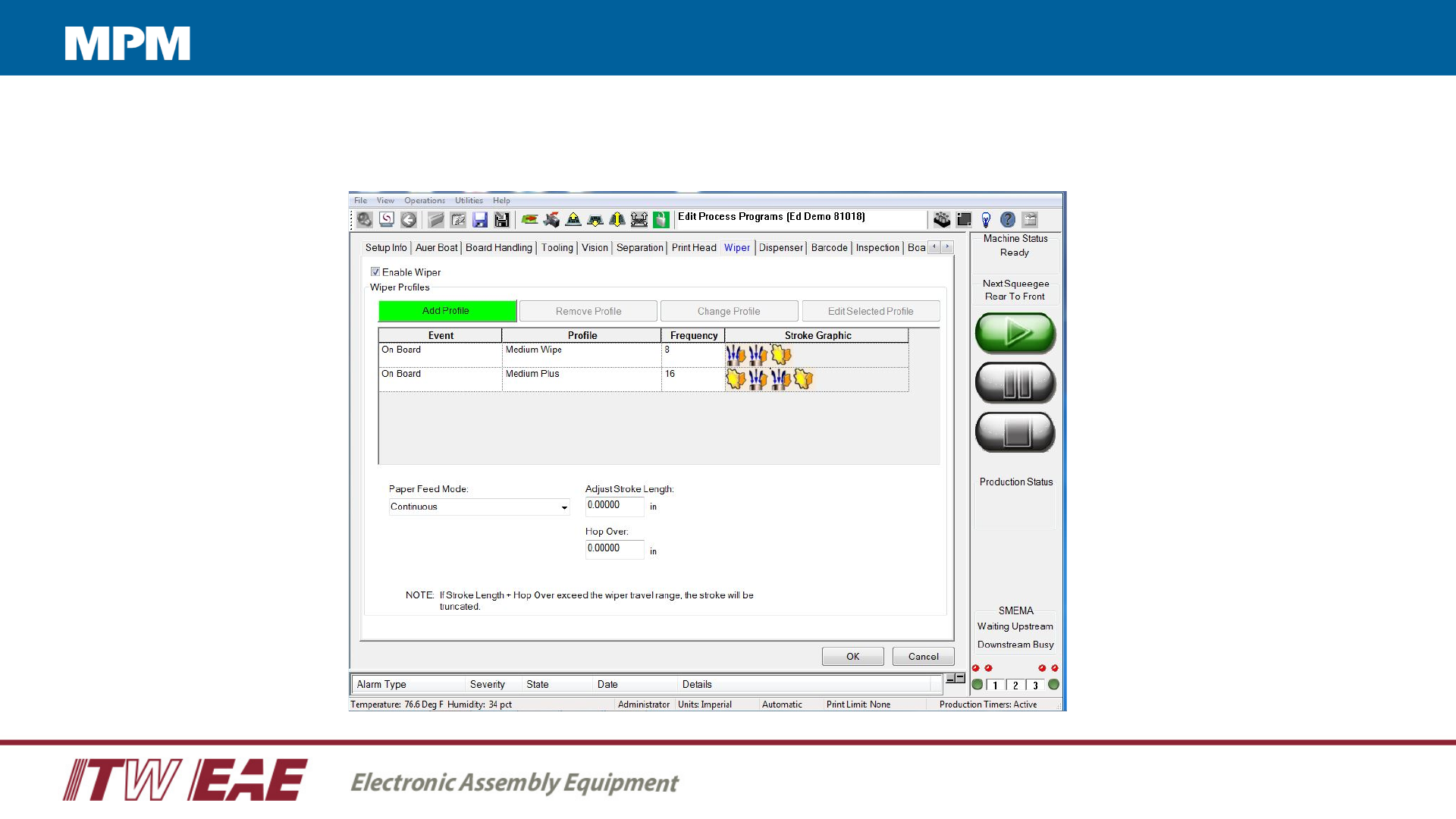1456x819 pixels.
Task: Open the Utilities menu
Action: (x=469, y=201)
